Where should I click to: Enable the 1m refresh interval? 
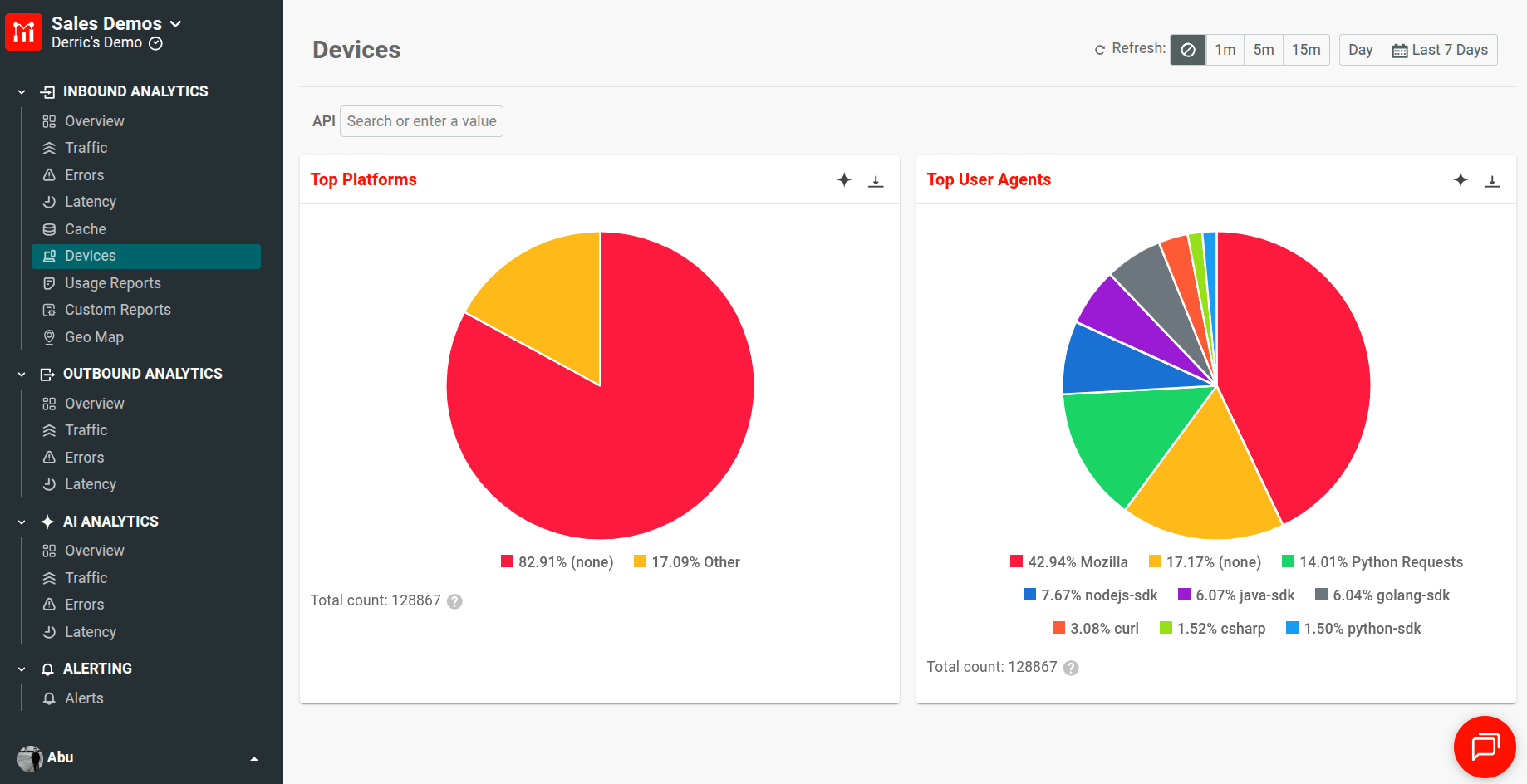[x=1225, y=49]
